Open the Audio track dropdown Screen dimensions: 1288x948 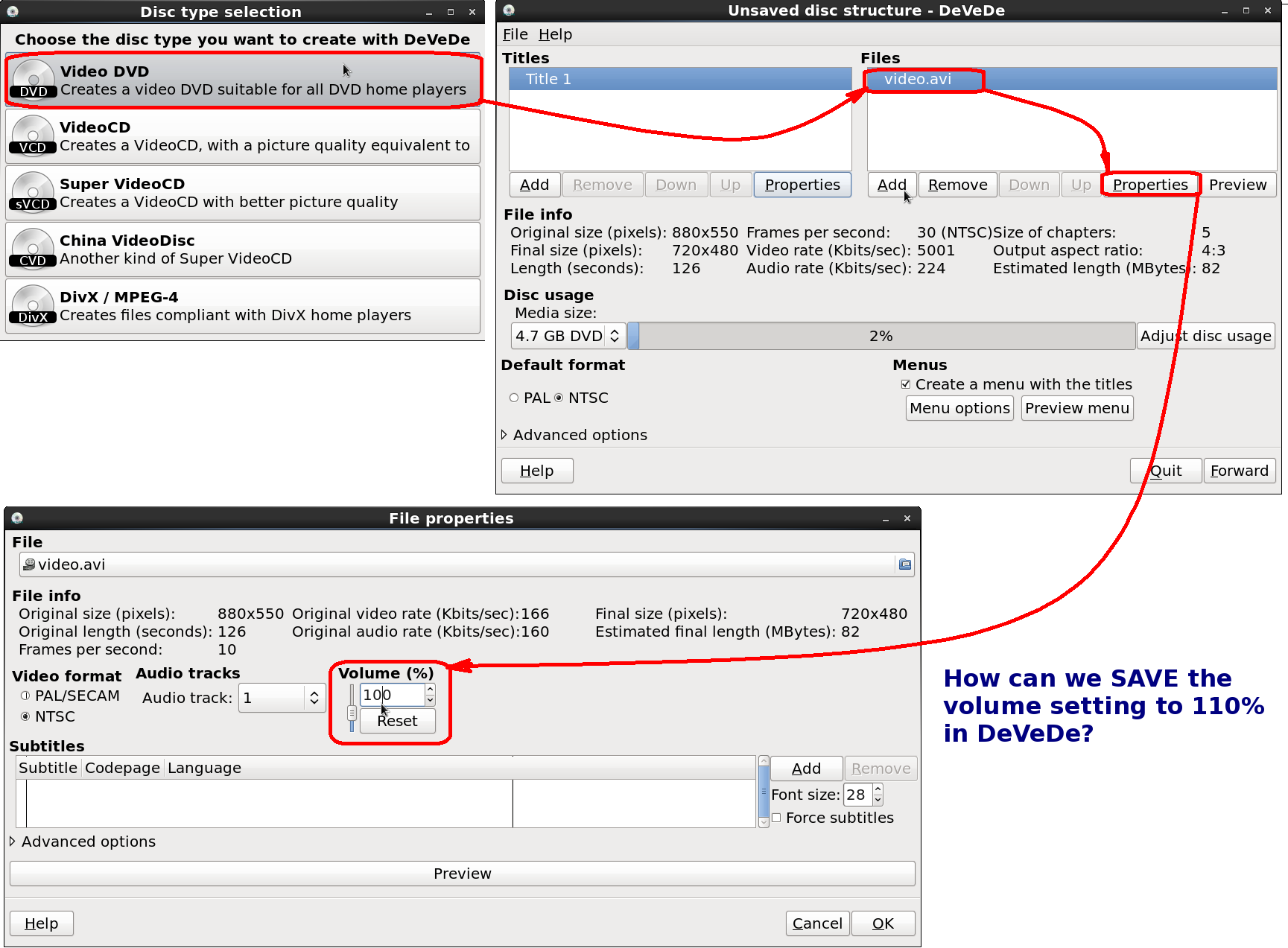point(282,698)
